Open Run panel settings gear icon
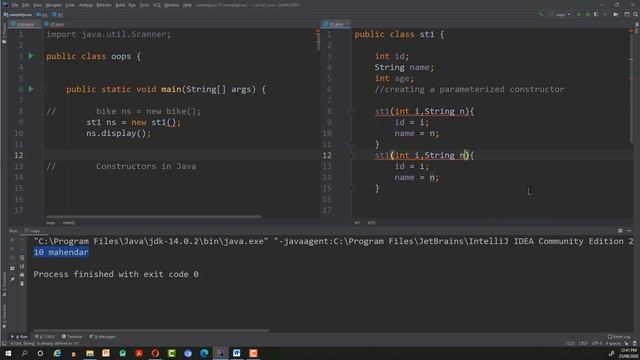This screenshot has width=640, height=360. click(620, 231)
